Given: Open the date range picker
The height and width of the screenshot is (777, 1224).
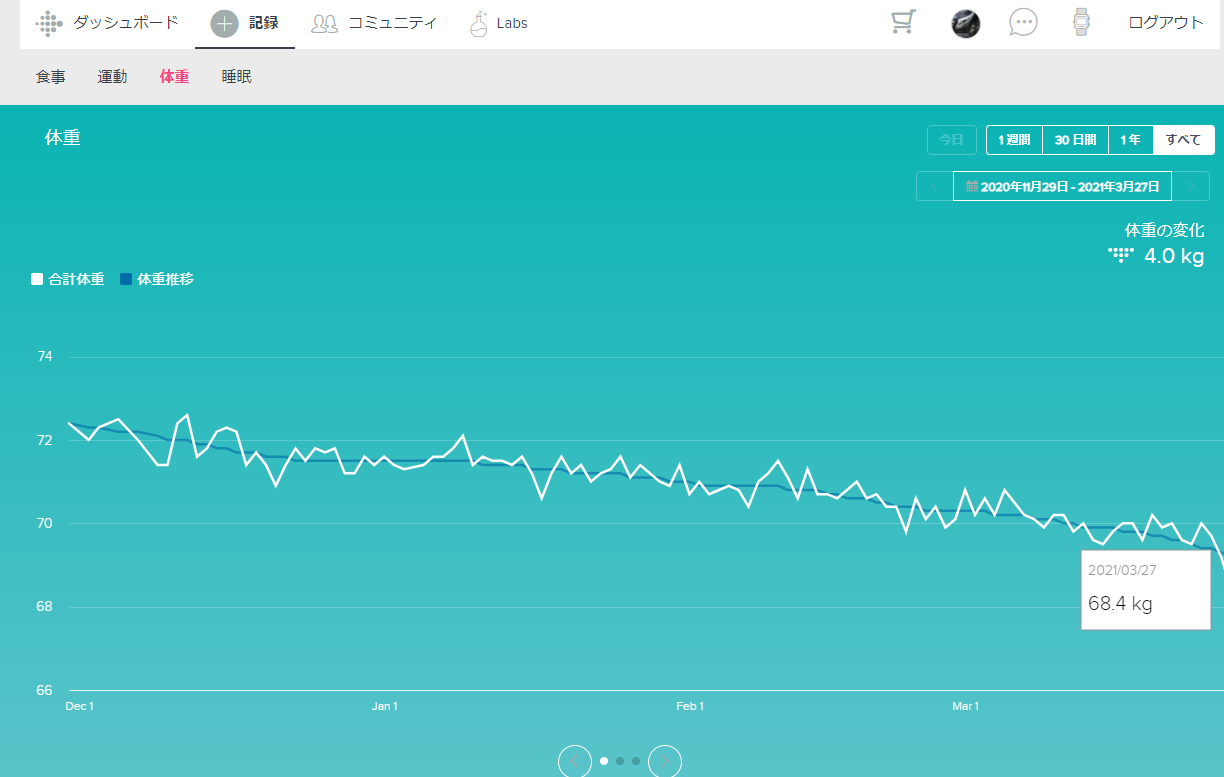Looking at the screenshot, I should 1062,187.
